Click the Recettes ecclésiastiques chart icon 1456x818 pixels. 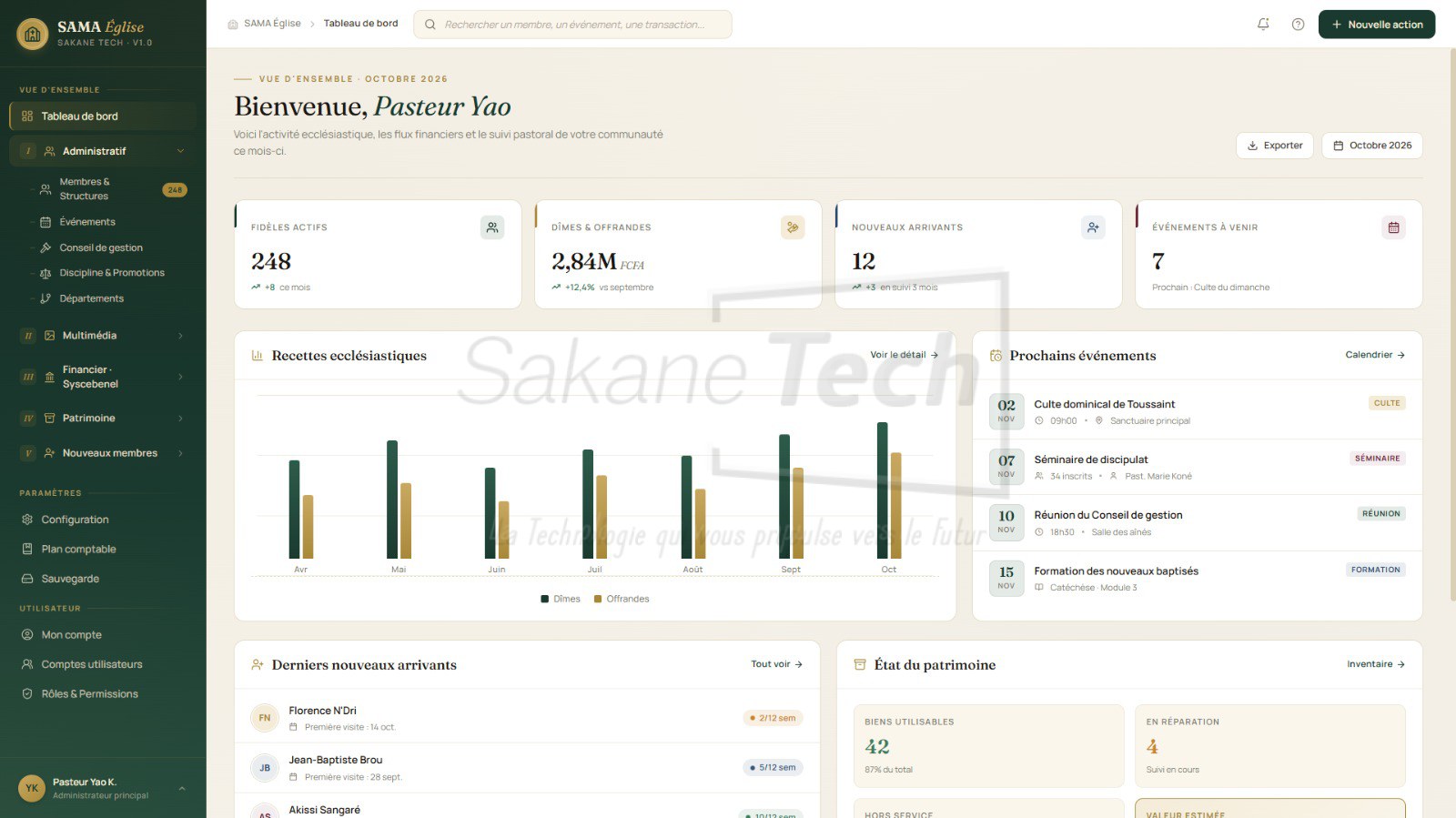click(x=258, y=356)
